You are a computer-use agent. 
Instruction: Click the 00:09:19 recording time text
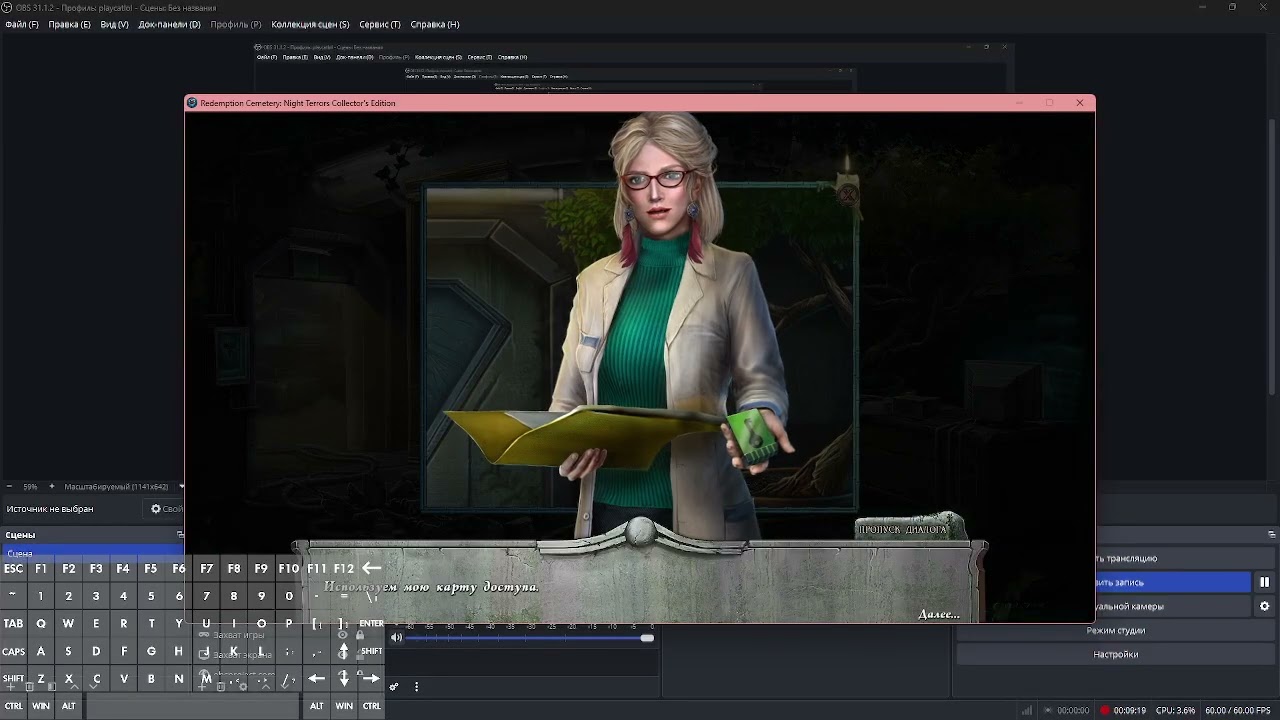[x=1130, y=711]
